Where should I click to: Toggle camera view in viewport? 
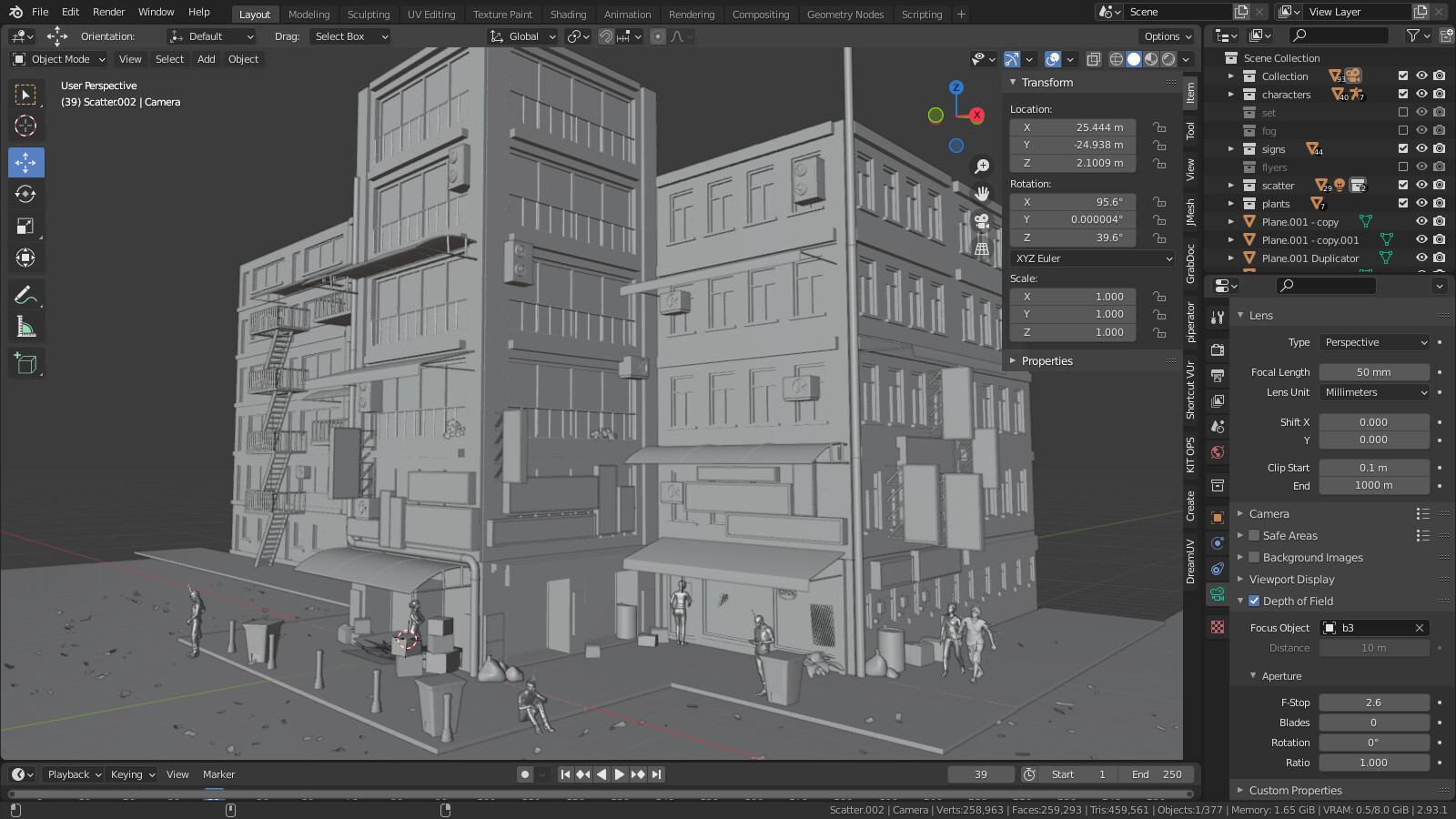pos(982,221)
